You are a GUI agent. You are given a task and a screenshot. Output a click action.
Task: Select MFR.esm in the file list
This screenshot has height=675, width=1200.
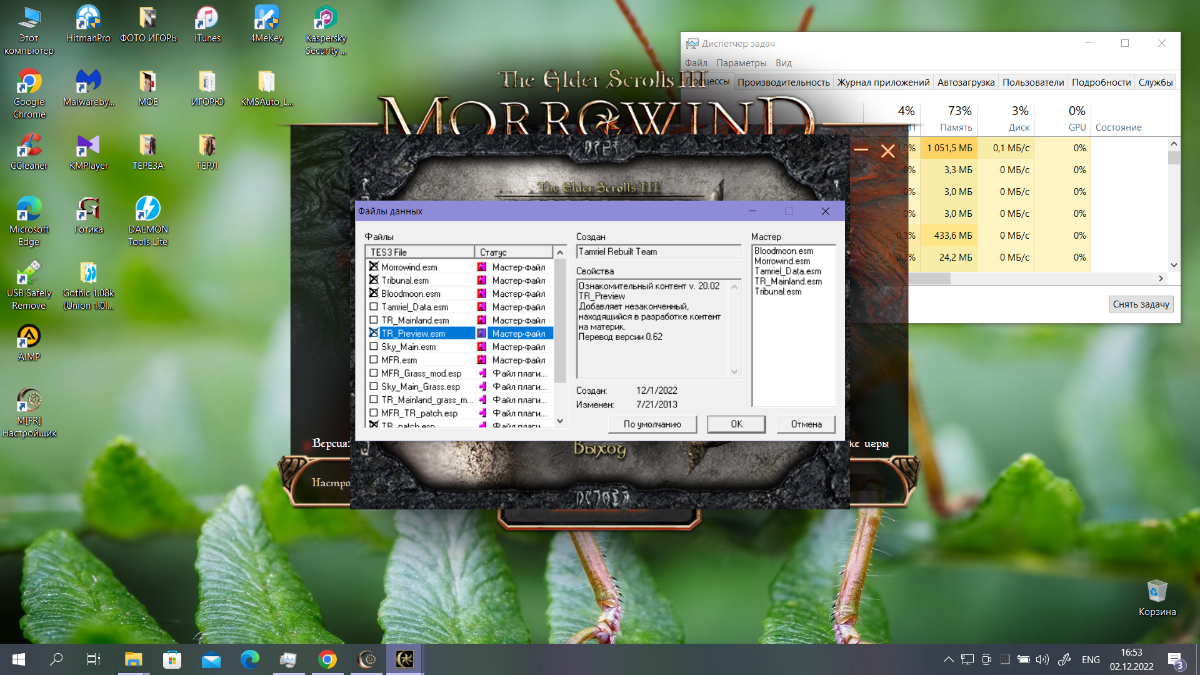[x=397, y=360]
